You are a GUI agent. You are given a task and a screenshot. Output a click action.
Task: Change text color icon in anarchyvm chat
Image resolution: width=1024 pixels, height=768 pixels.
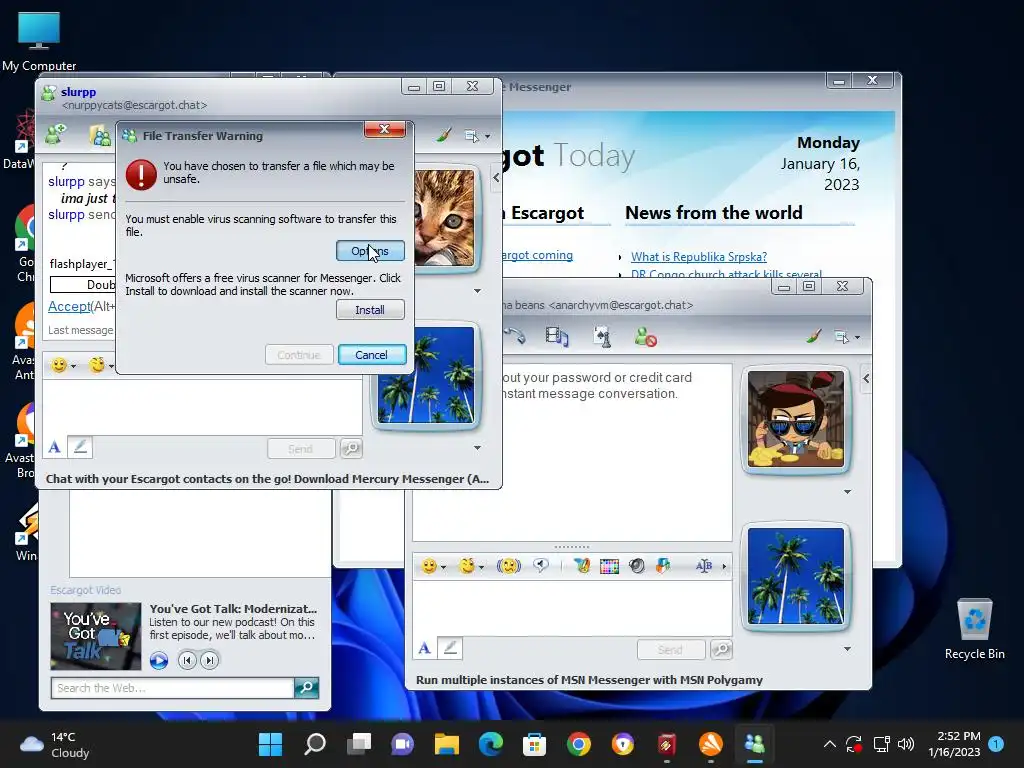[x=581, y=566]
